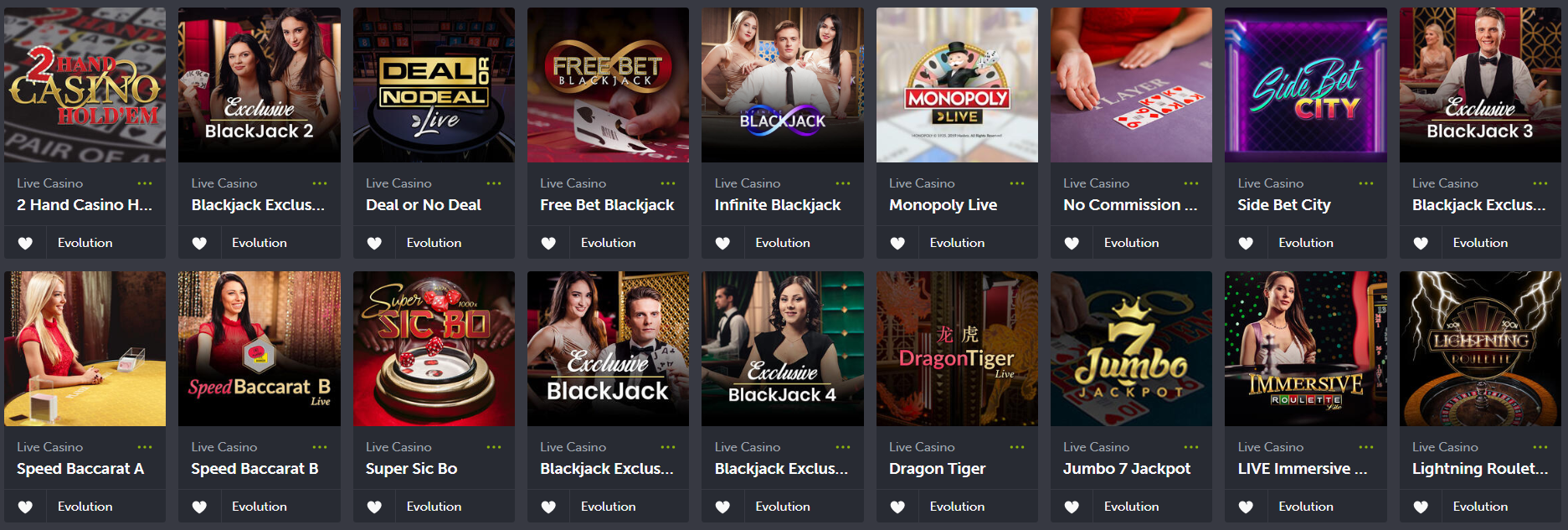The width and height of the screenshot is (1568, 530).
Task: Click Evolution provider label under Deal or No Deal
Action: pos(434,243)
